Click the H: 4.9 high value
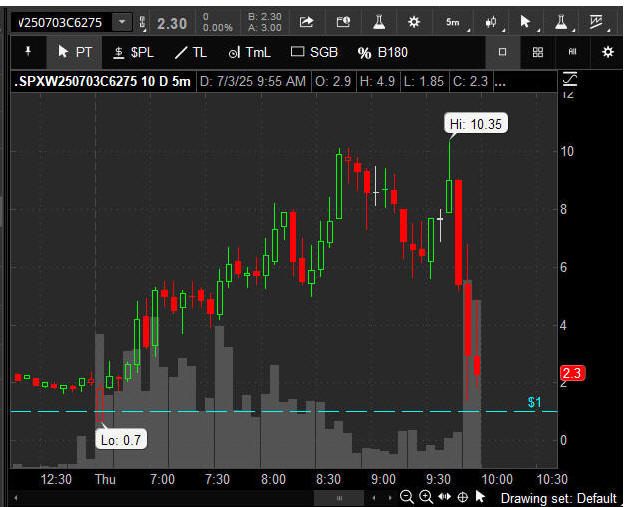Screen dimensions: 625x507 coord(377,81)
